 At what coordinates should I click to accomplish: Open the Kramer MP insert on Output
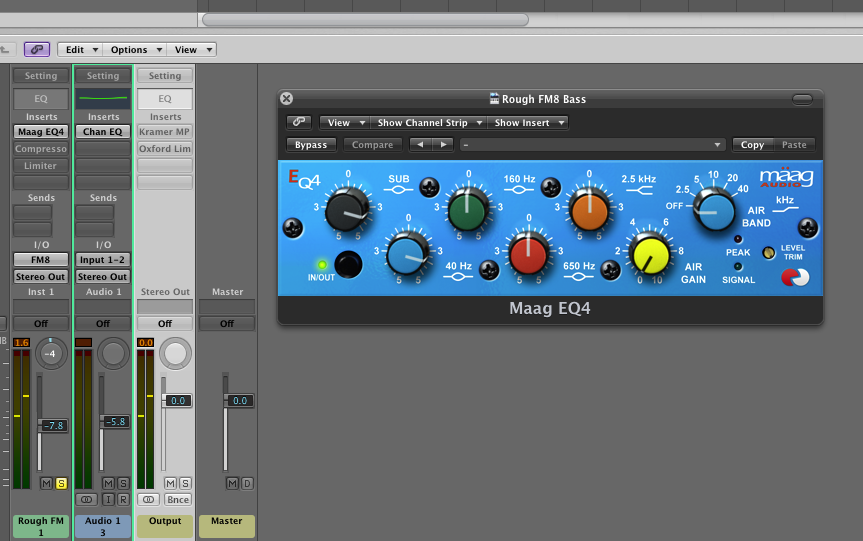pos(165,132)
